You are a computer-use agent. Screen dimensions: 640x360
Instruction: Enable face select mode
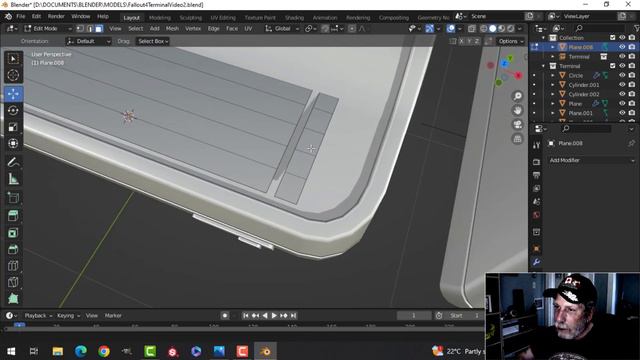(99, 29)
